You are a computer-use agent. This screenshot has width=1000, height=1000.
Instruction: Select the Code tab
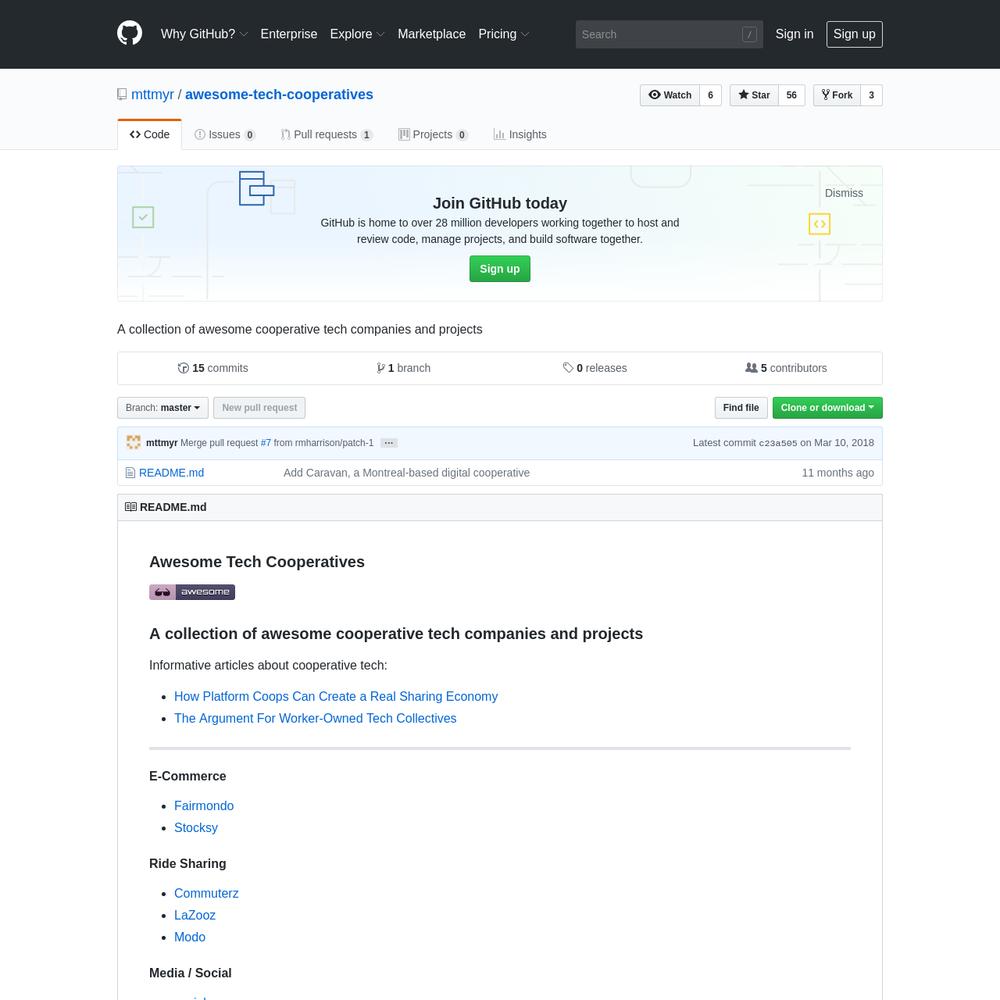[149, 135]
